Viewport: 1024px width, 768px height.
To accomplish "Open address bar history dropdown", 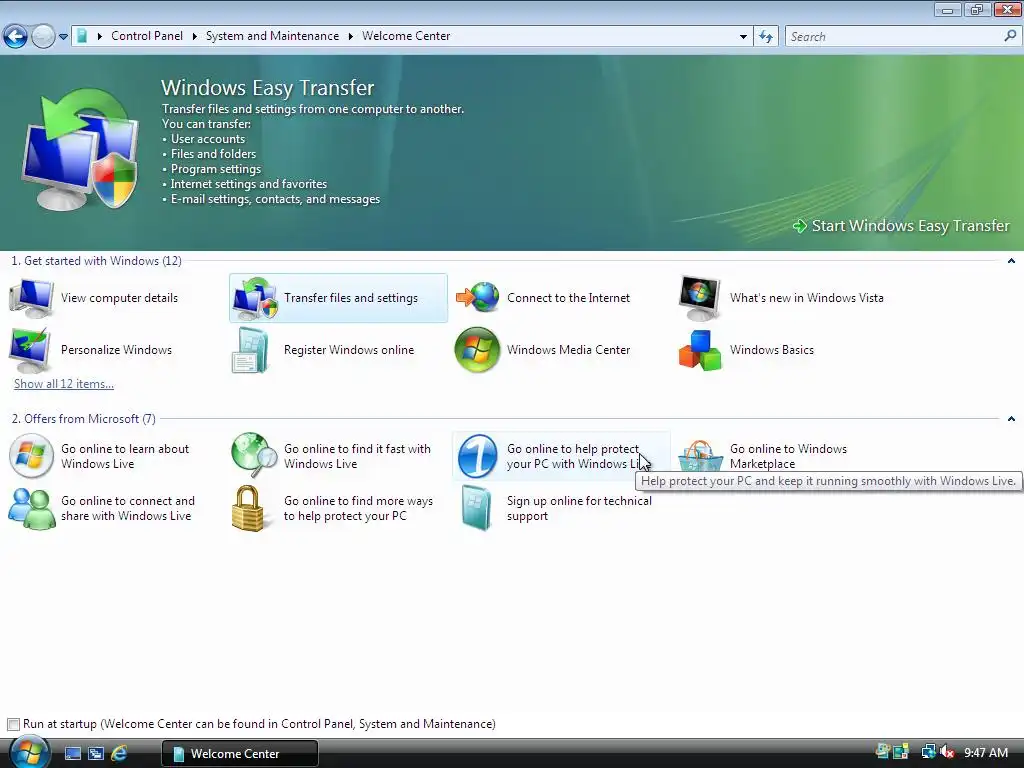I will pos(743,37).
